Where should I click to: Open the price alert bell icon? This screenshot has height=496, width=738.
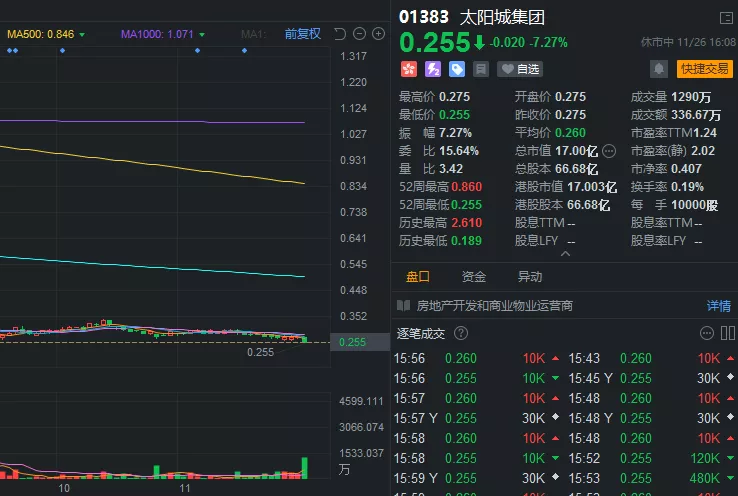659,69
